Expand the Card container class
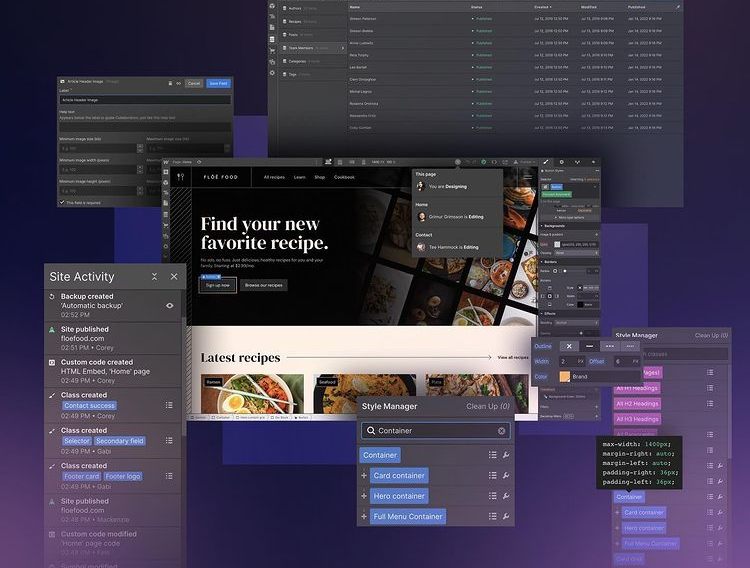The image size is (750, 568). [x=364, y=476]
